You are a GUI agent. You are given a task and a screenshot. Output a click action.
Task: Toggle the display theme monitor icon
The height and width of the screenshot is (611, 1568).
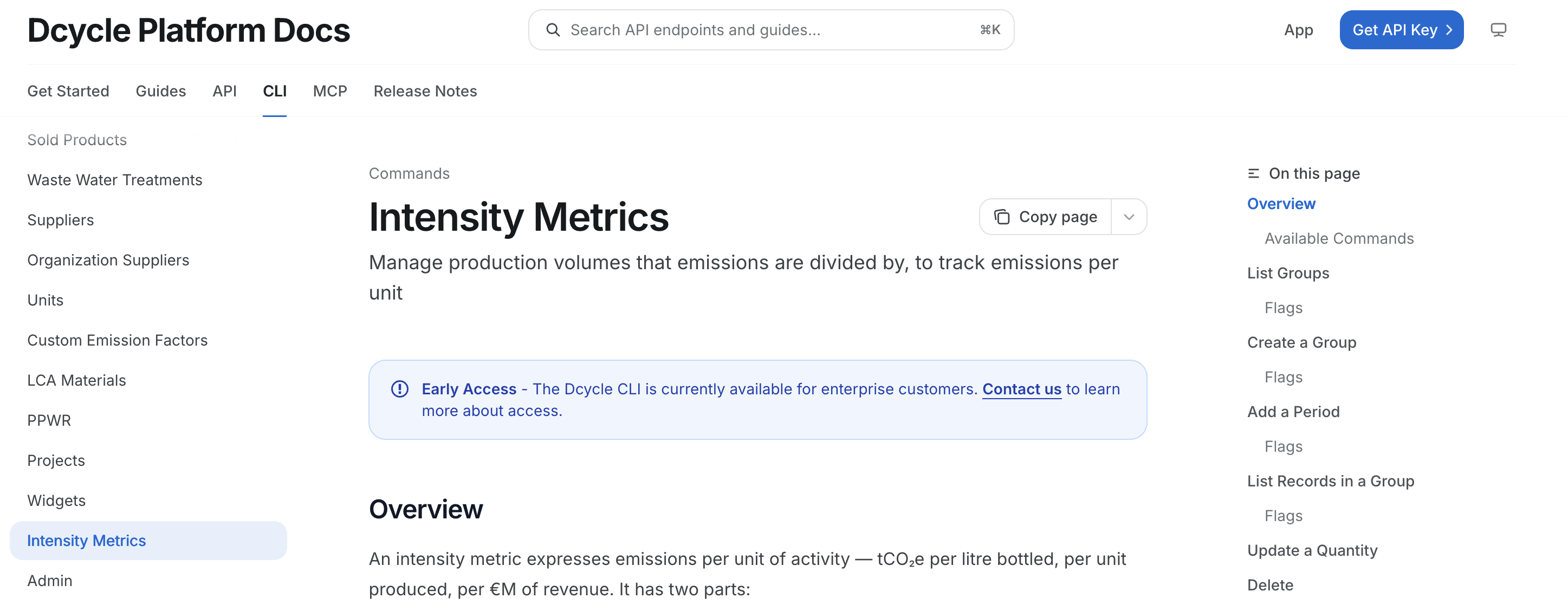pyautogui.click(x=1498, y=30)
